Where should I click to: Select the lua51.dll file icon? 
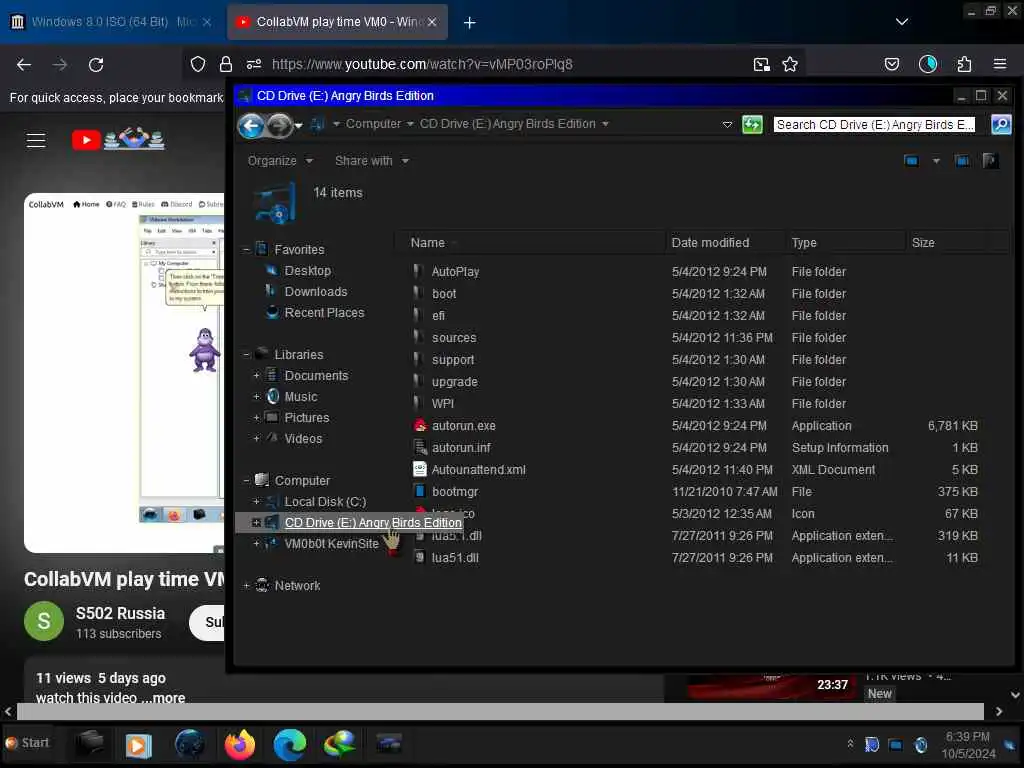pyautogui.click(x=420, y=557)
